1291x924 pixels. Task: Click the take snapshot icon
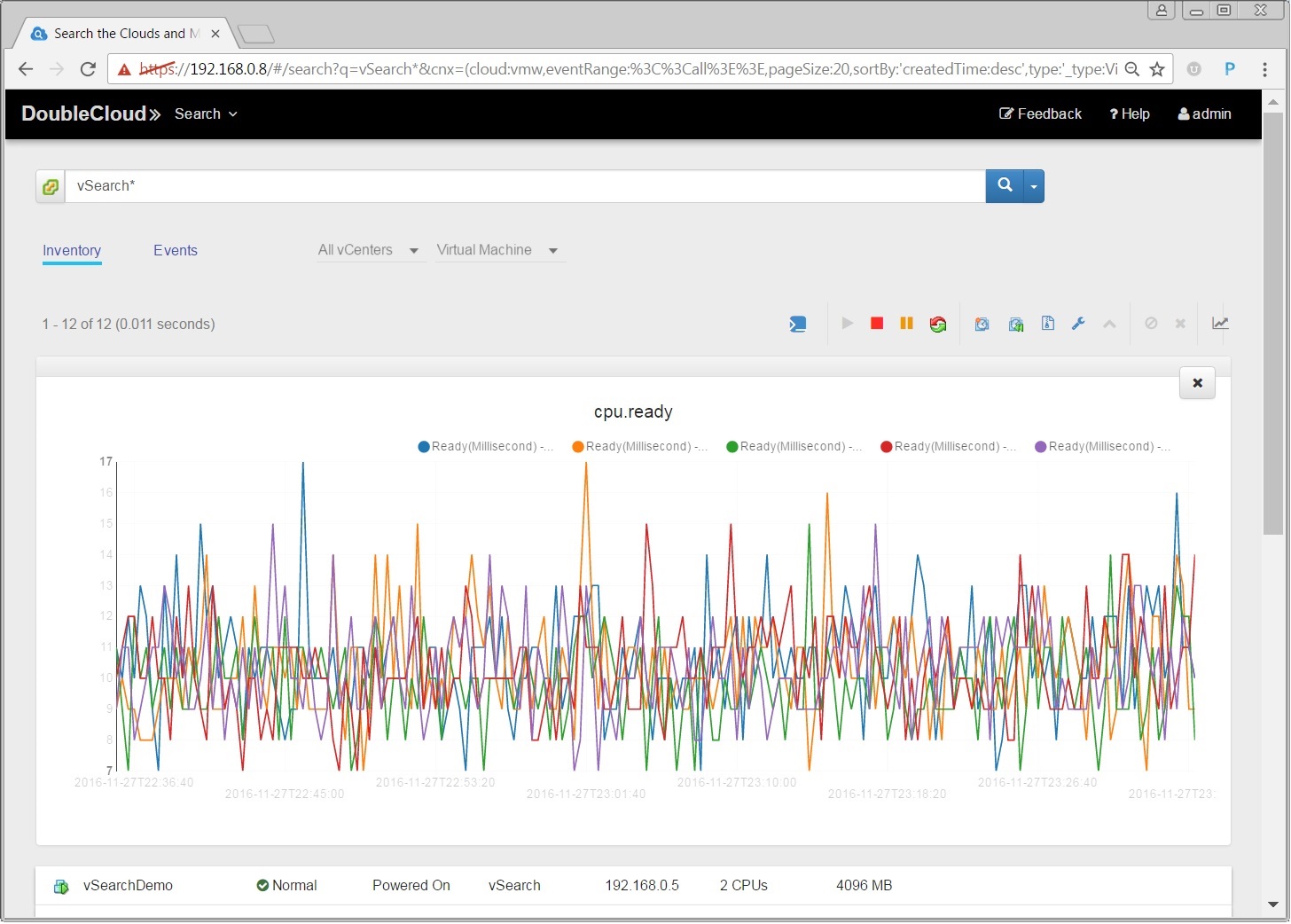pos(982,324)
